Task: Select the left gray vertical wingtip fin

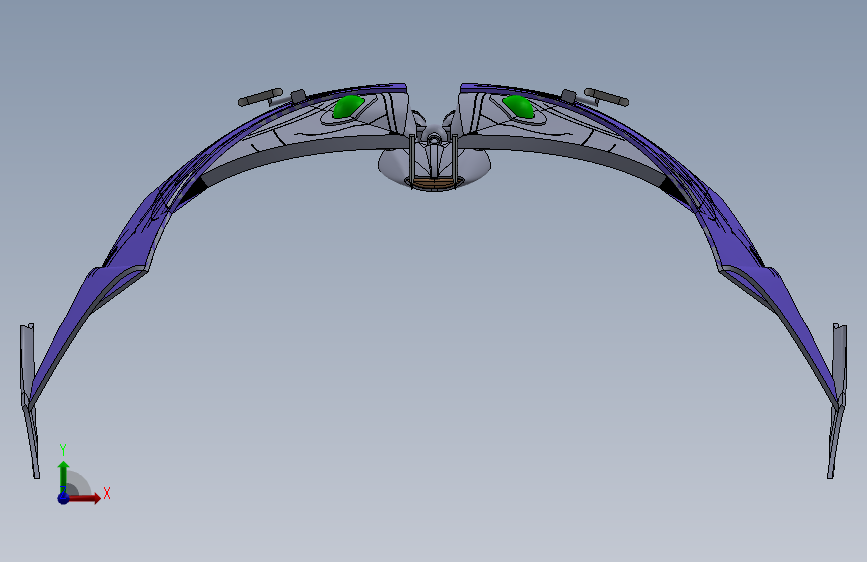Action: point(29,400)
